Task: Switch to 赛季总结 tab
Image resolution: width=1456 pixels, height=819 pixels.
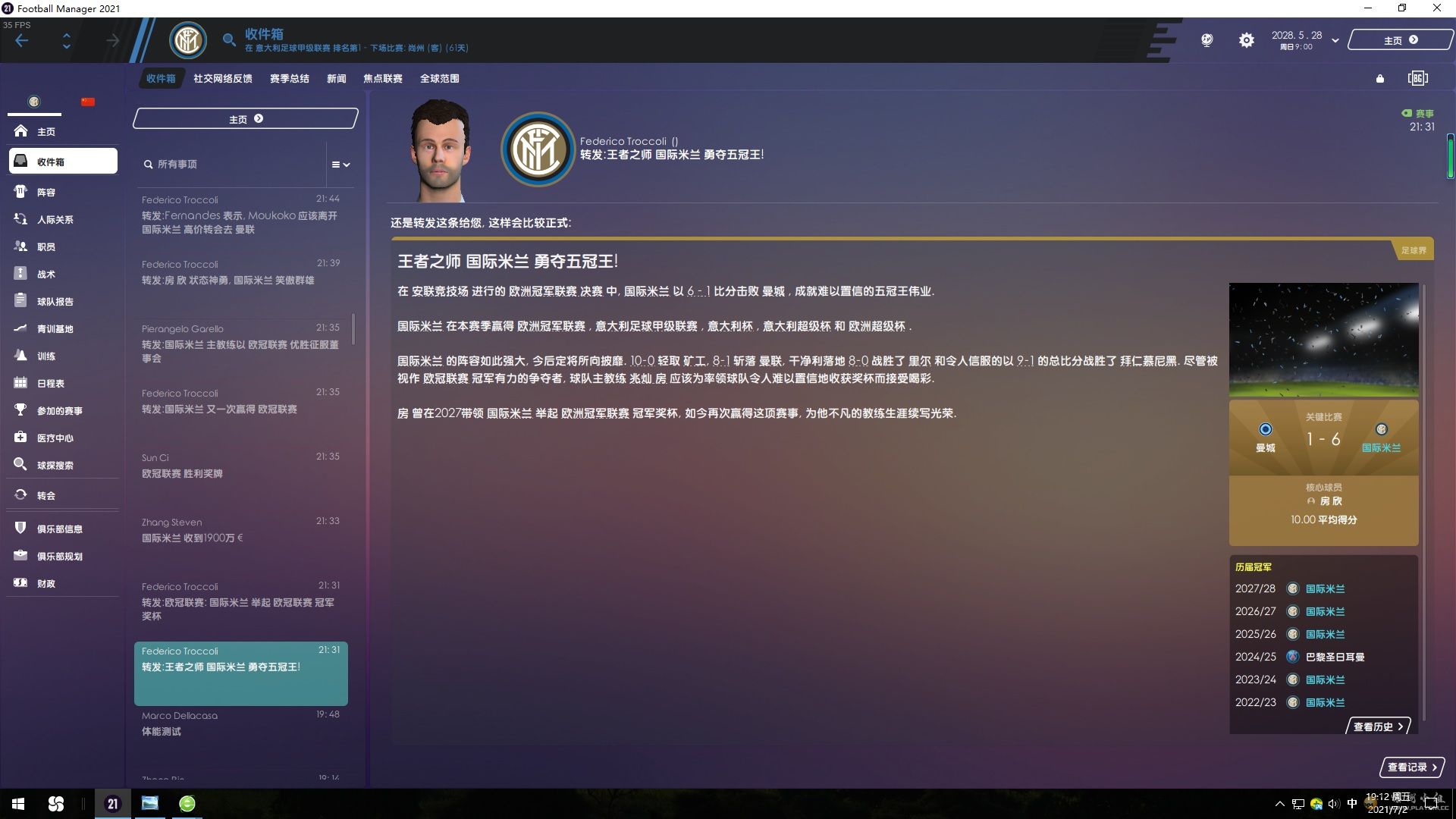Action: coord(290,79)
